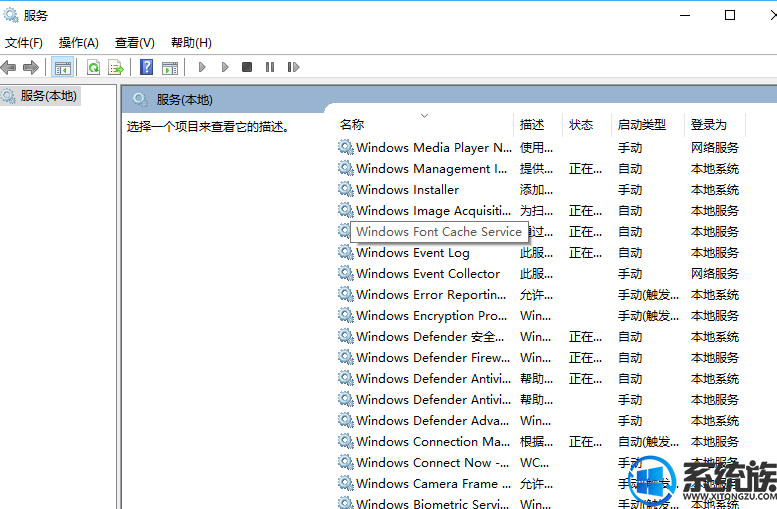Click 网络服务 in Windows Media Player row
This screenshot has height=509, width=777.
click(715, 148)
